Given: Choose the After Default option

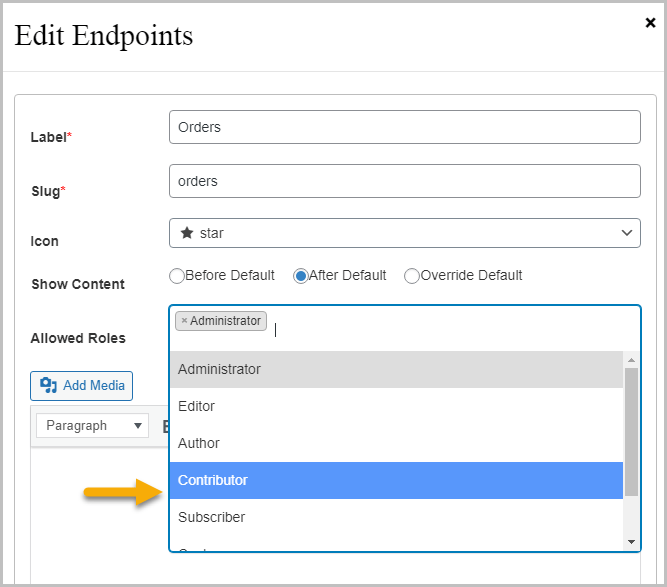Looking at the screenshot, I should (300, 276).
